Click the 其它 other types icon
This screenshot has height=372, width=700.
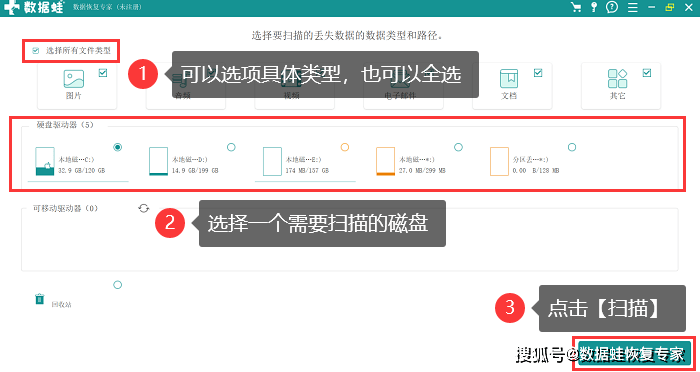tap(617, 79)
